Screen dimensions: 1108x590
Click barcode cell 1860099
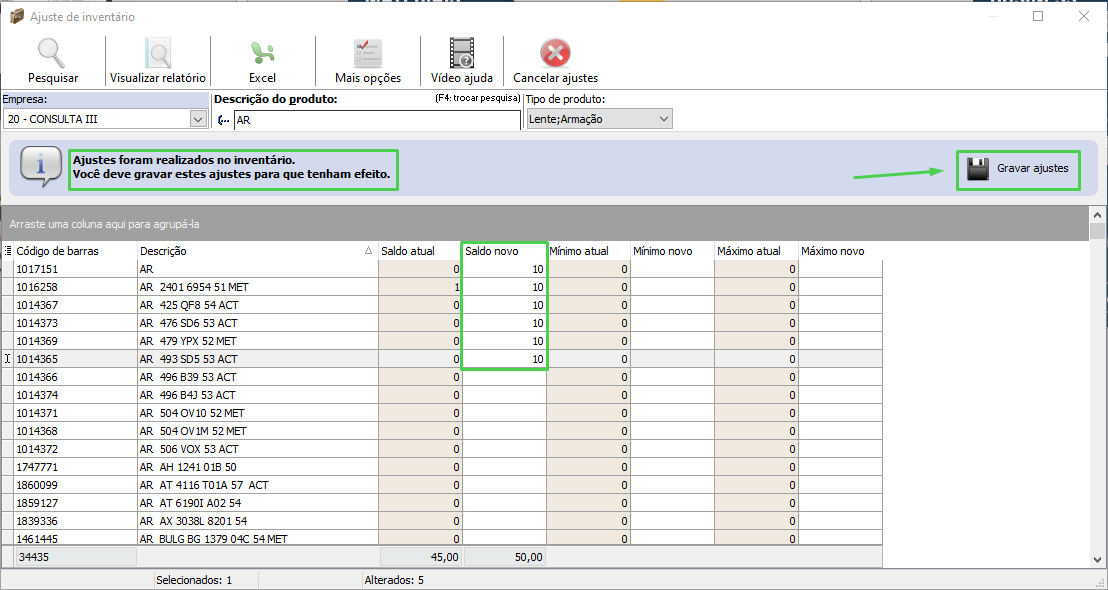[75, 485]
